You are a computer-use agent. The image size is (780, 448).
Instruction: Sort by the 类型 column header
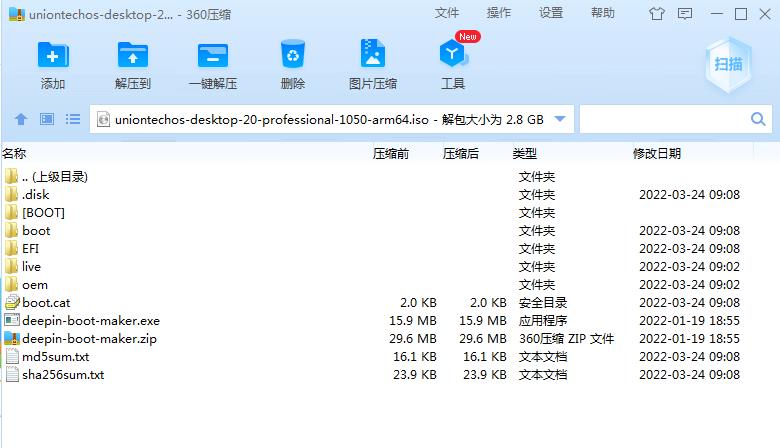click(525, 154)
